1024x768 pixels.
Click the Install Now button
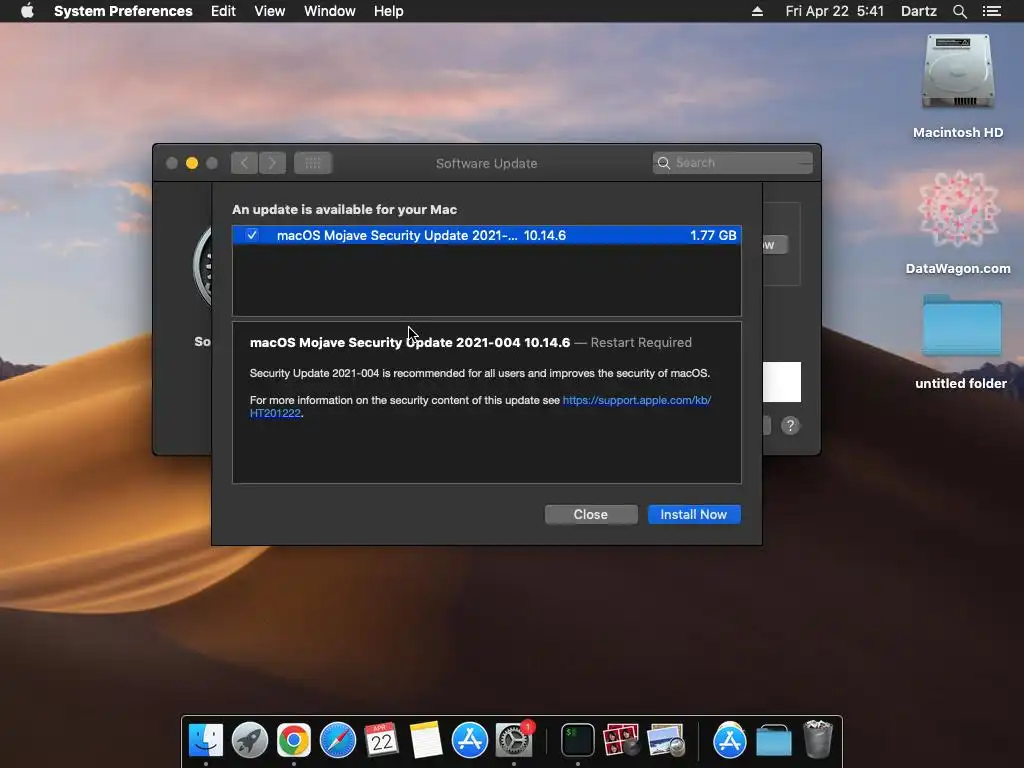[x=694, y=515]
